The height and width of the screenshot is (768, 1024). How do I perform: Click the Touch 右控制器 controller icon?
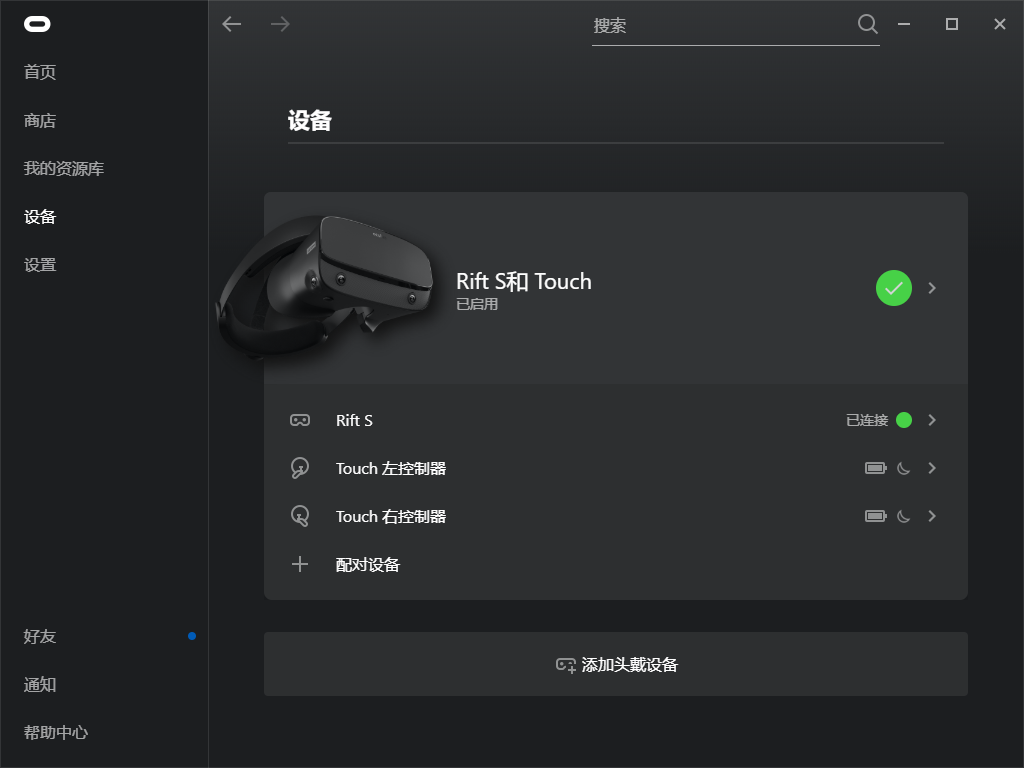(x=299, y=516)
